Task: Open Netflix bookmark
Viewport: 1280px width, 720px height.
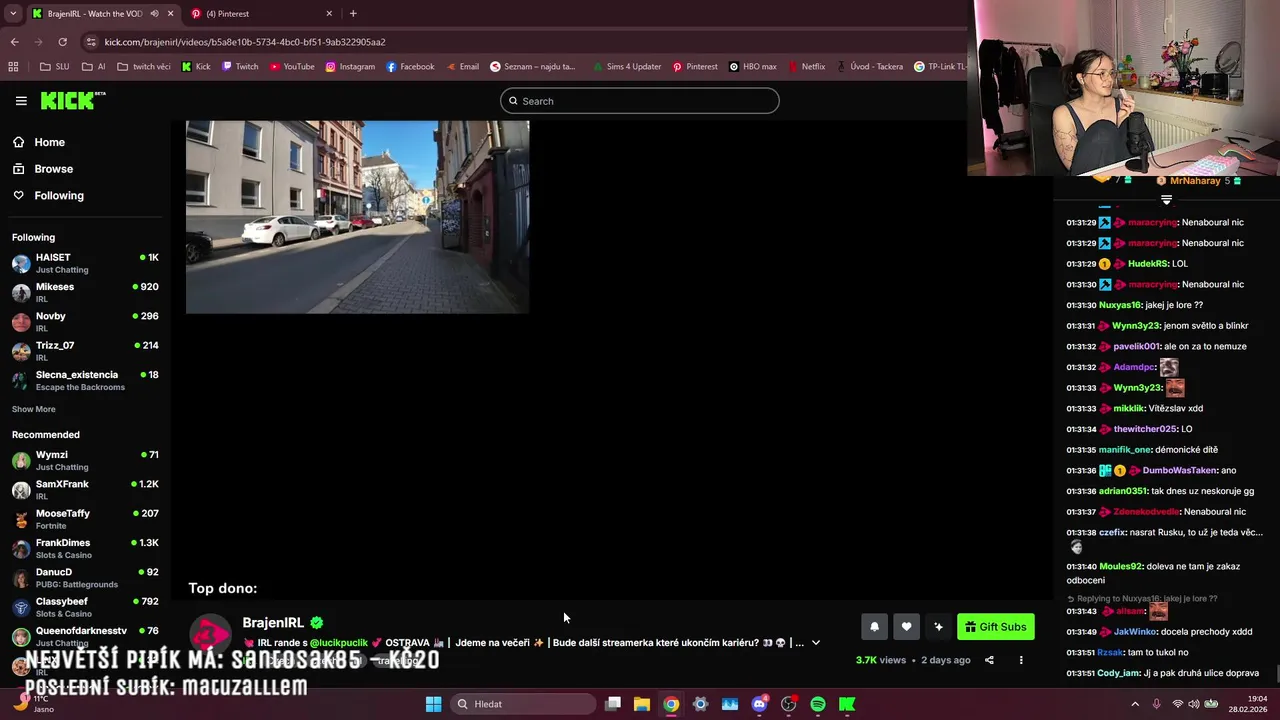Action: (x=806, y=67)
